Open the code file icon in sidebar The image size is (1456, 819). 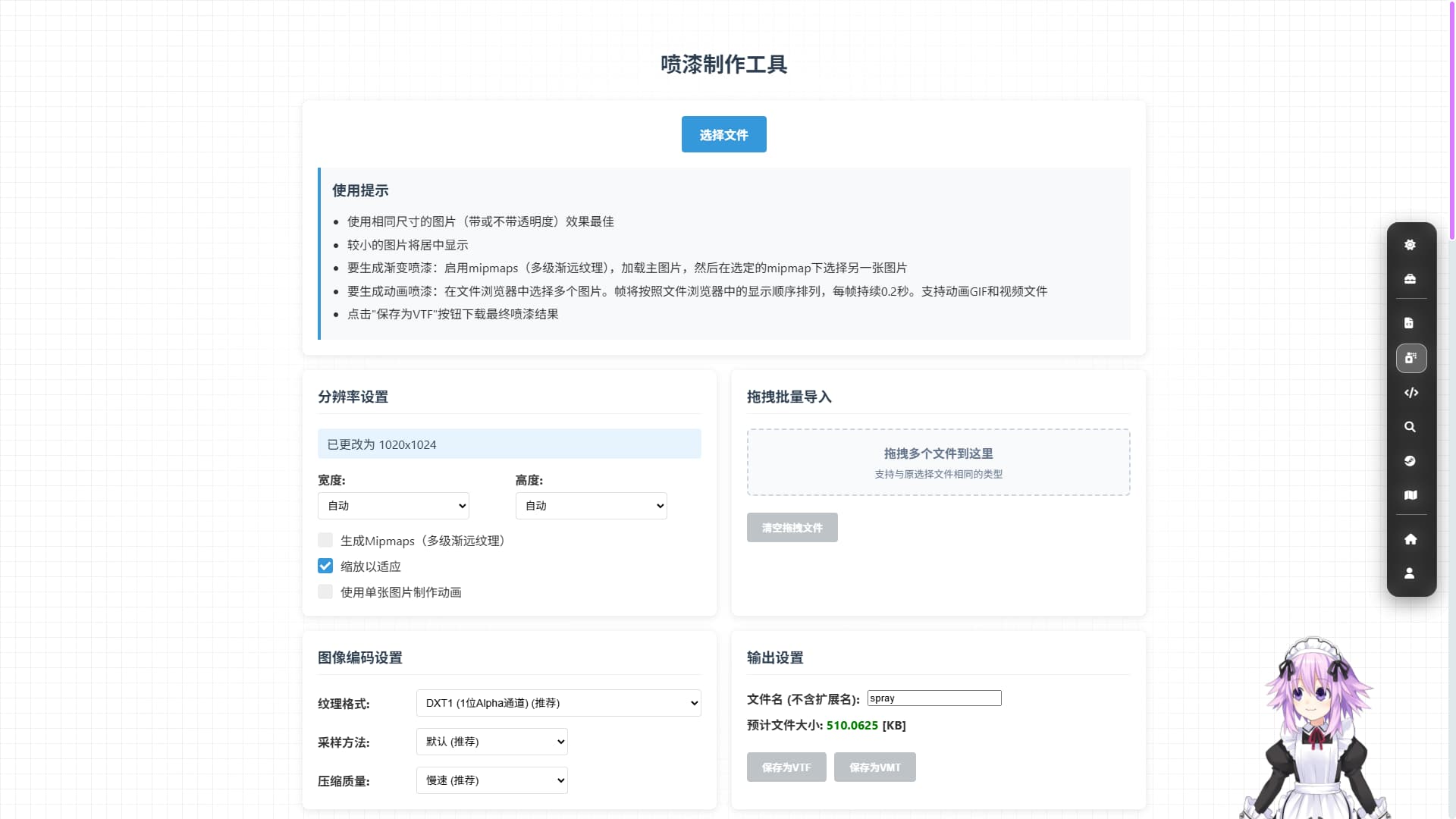[1409, 323]
